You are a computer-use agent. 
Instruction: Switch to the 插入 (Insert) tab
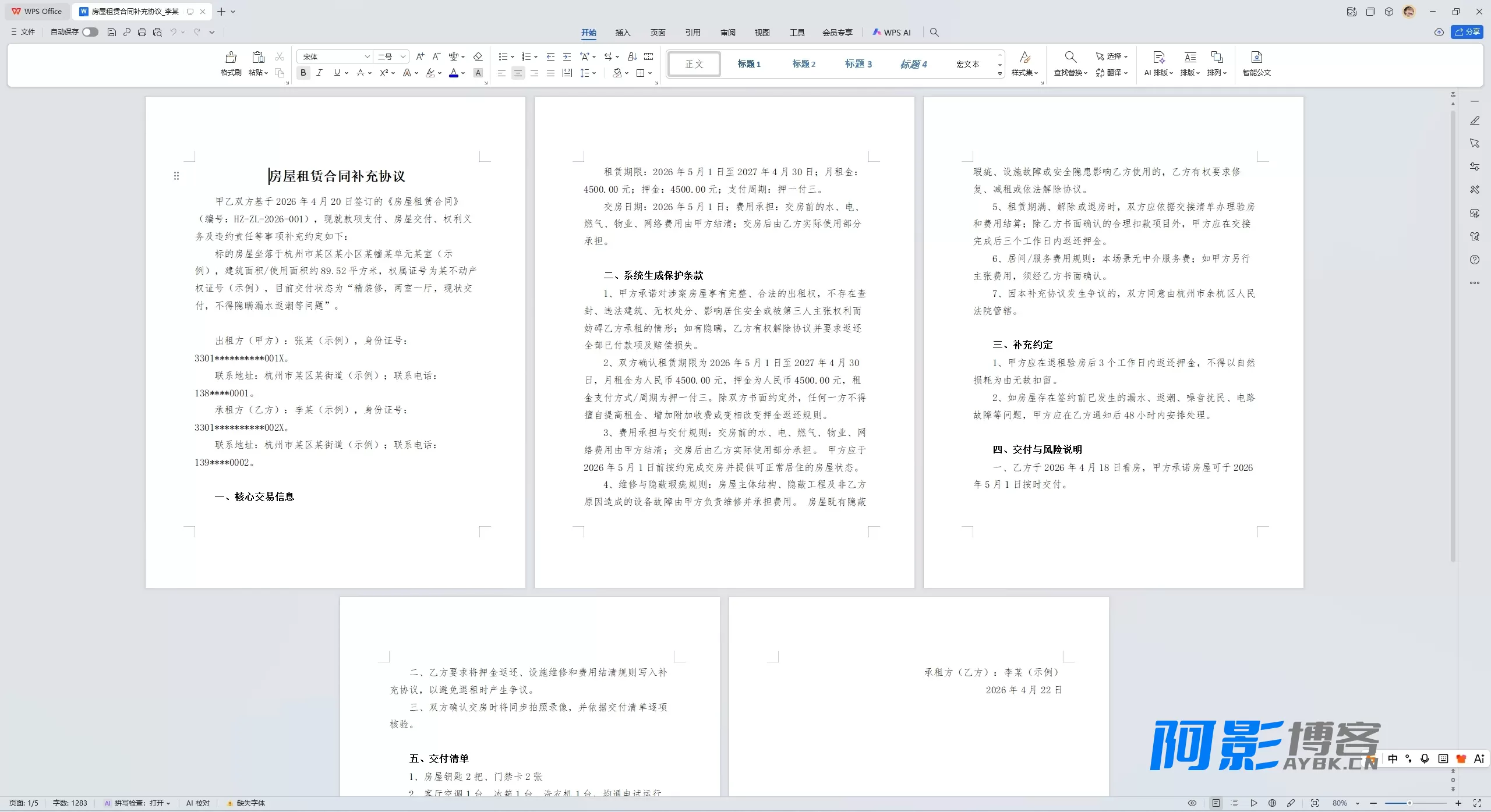coord(623,33)
